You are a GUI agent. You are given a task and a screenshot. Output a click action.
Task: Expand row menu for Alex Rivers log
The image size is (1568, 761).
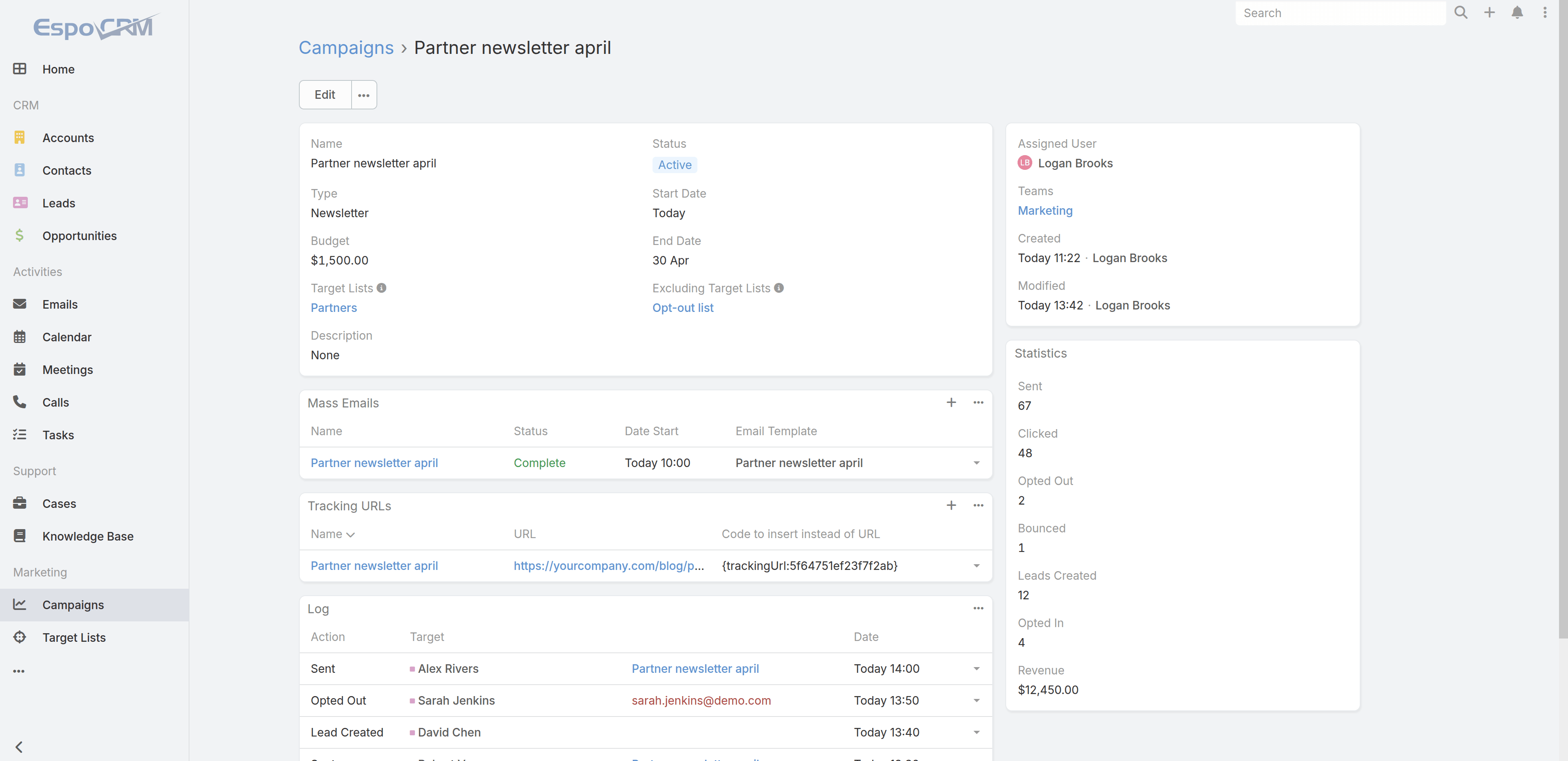(976, 669)
